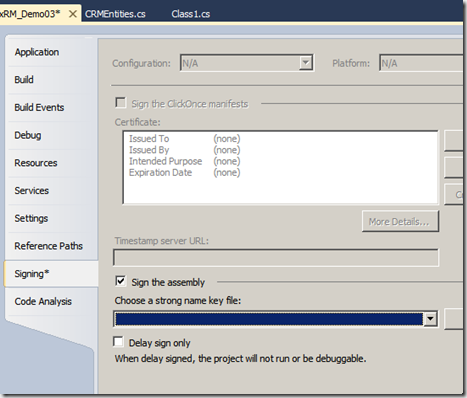Click the strong name key file combo box
The image size is (467, 398).
[x=275, y=319]
